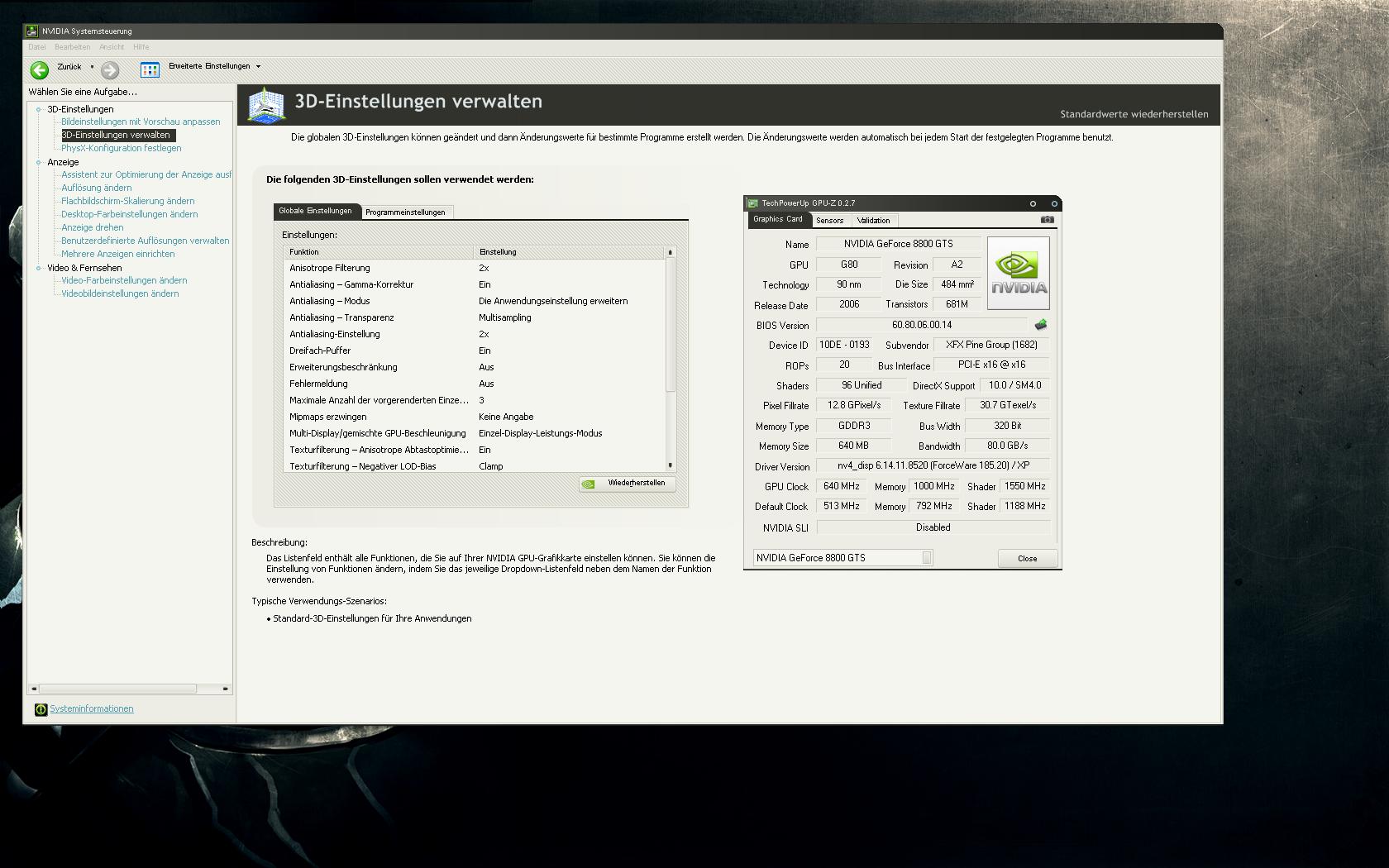The width and height of the screenshot is (1389, 868).
Task: Select the Globale Einstellungen tab
Action: (316, 211)
